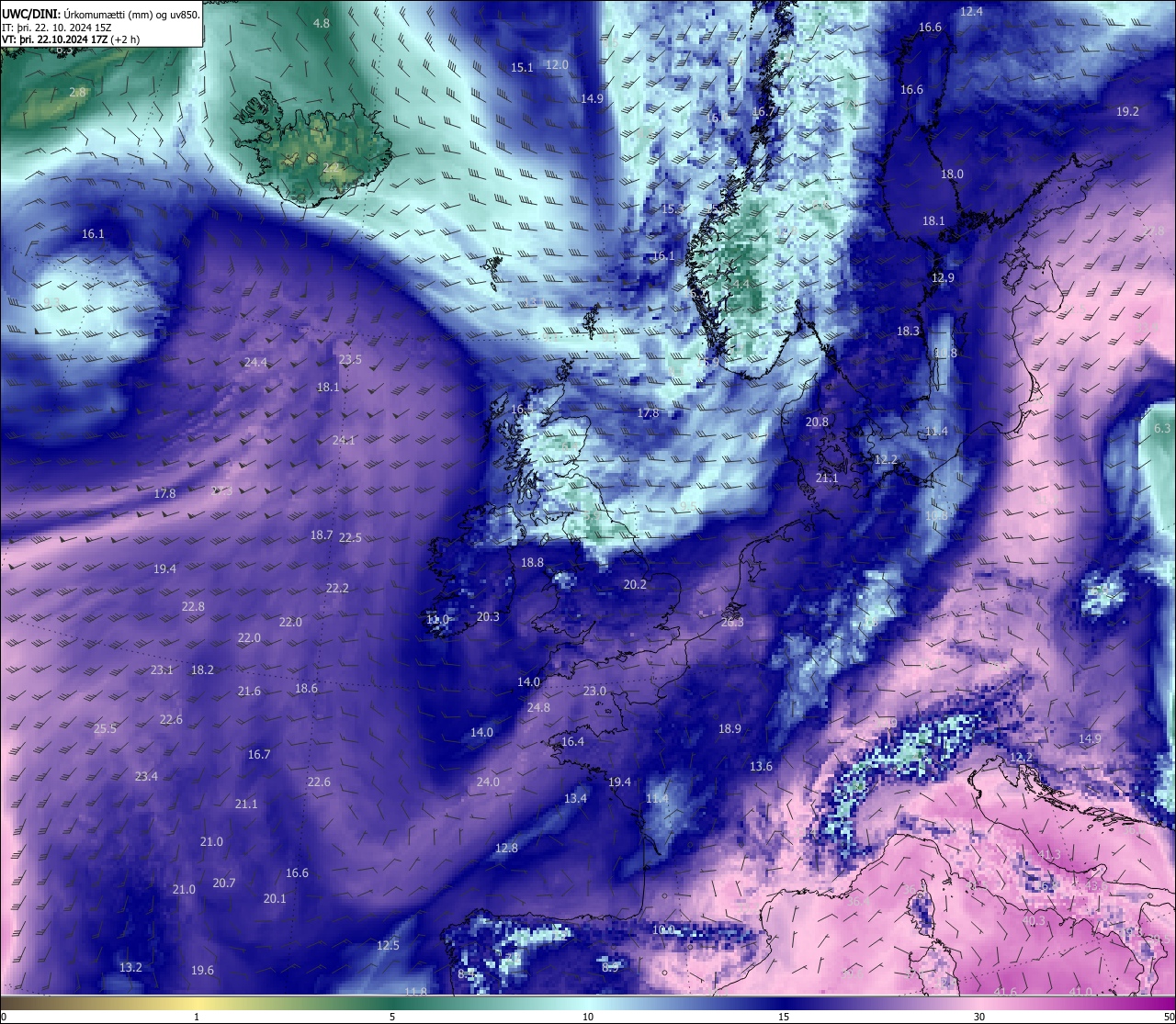Click the title "UWC/DINI: Úrkomumætti (mm) og uv850."
Screen dimensions: 1176x1024
tap(101, 14)
